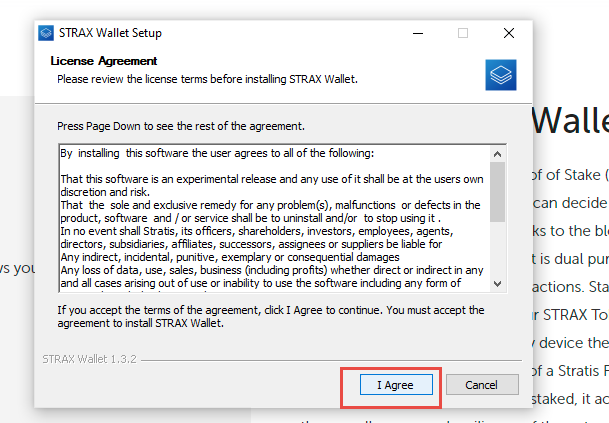The image size is (609, 423).
Task: Click the license scrollbar down arrow
Action: coord(497,282)
